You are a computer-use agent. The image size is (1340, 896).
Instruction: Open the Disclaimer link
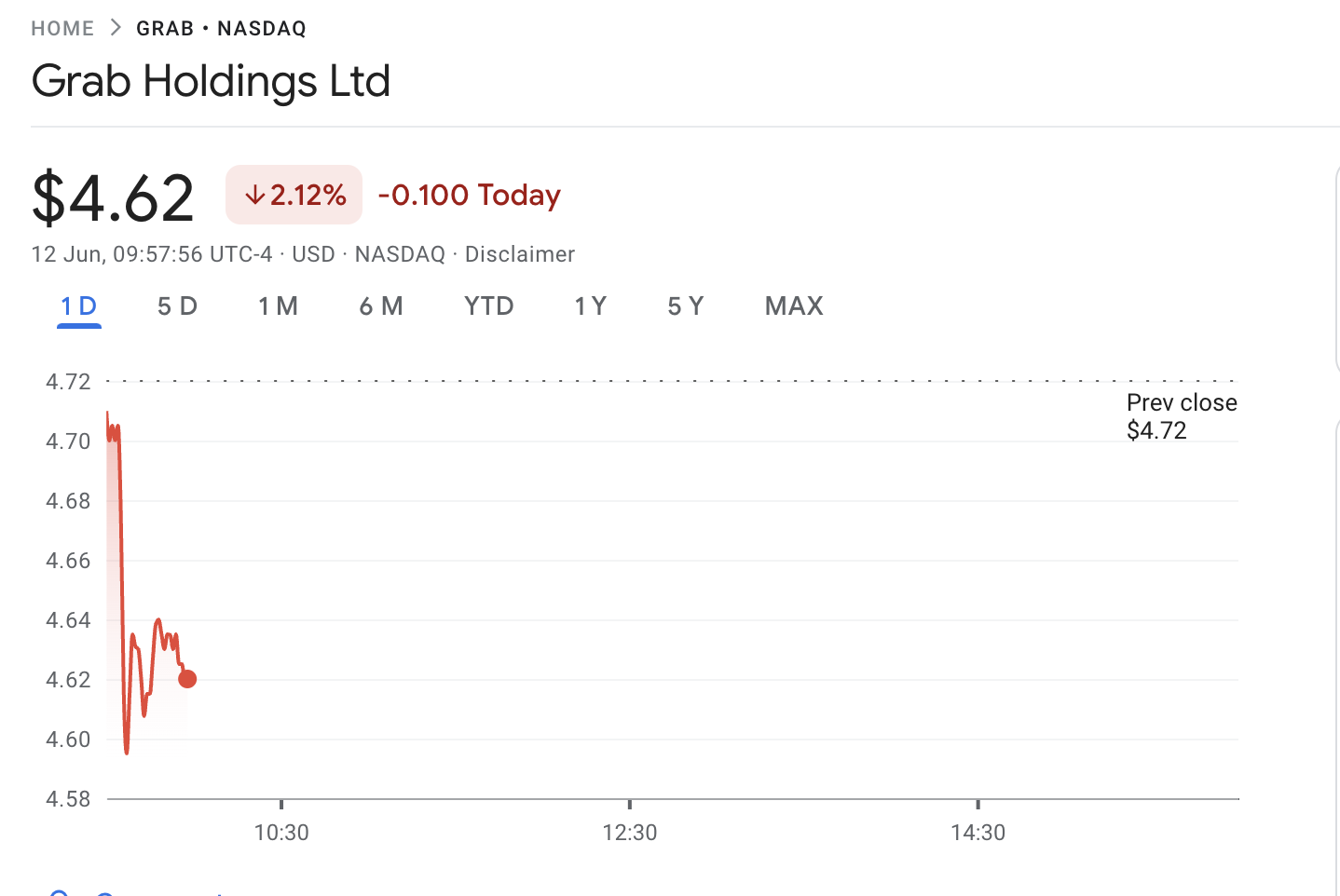[520, 254]
